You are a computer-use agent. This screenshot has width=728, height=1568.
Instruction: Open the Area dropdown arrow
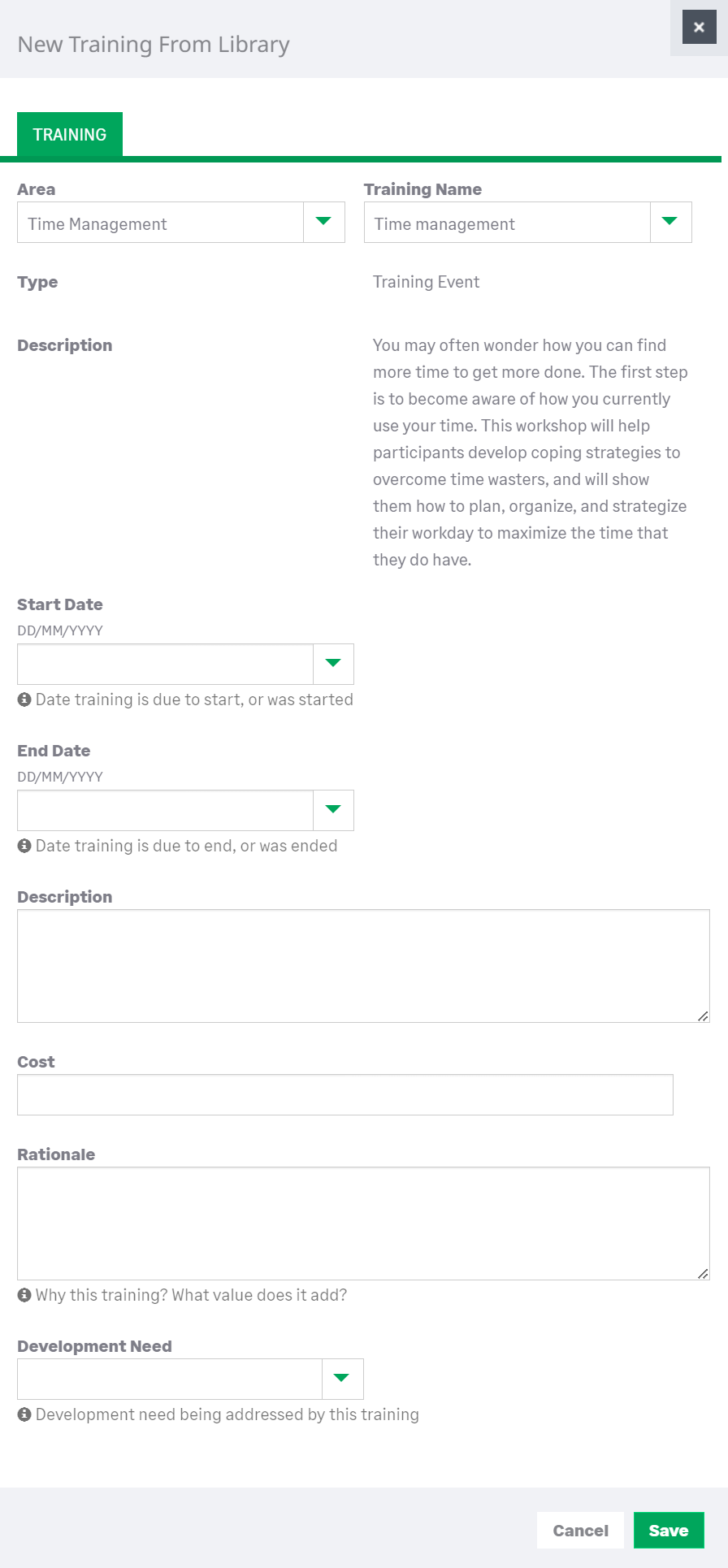coord(323,222)
